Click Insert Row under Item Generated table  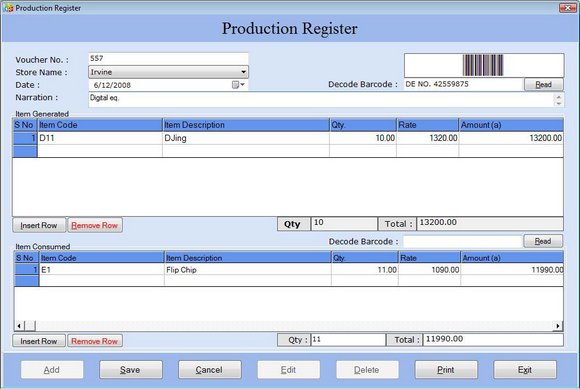point(39,225)
